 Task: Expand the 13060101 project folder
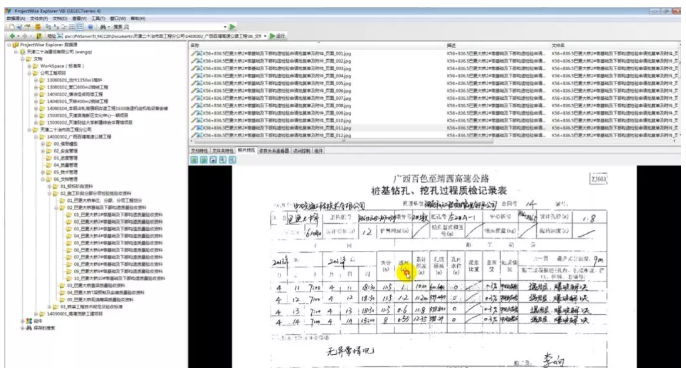tap(36, 80)
